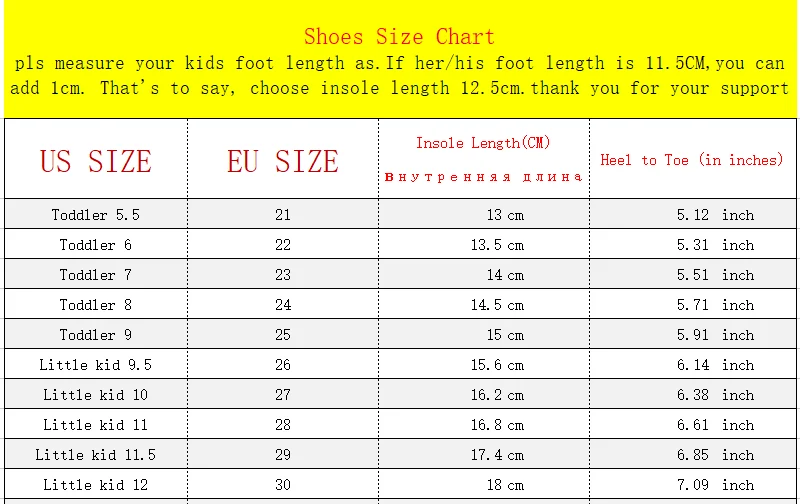Select EU size 21 cell

pos(283,215)
